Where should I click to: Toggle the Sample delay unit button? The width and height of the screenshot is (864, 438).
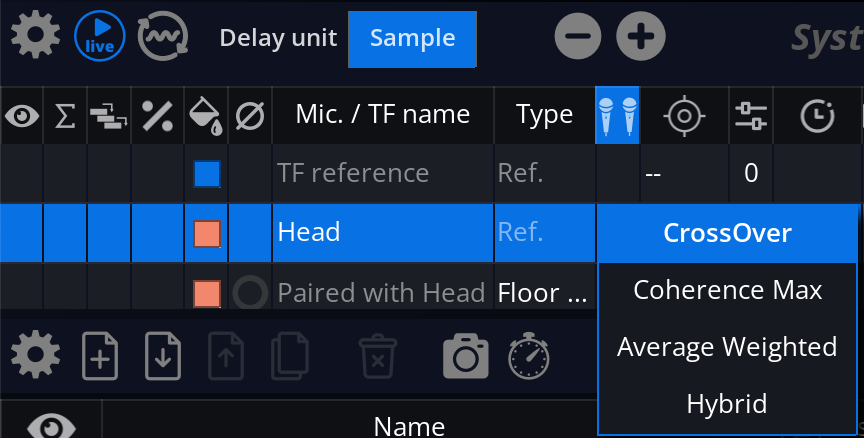pyautogui.click(x=412, y=39)
